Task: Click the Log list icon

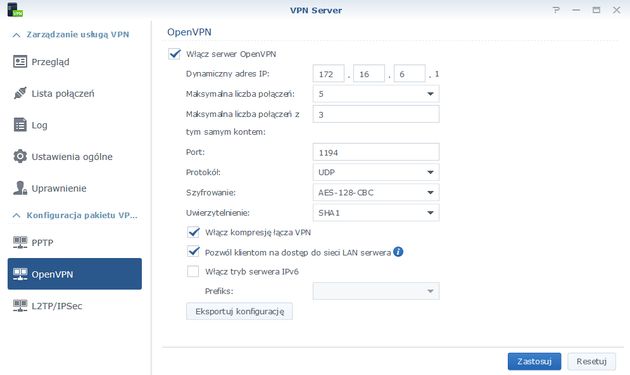Action: pyautogui.click(x=20, y=125)
